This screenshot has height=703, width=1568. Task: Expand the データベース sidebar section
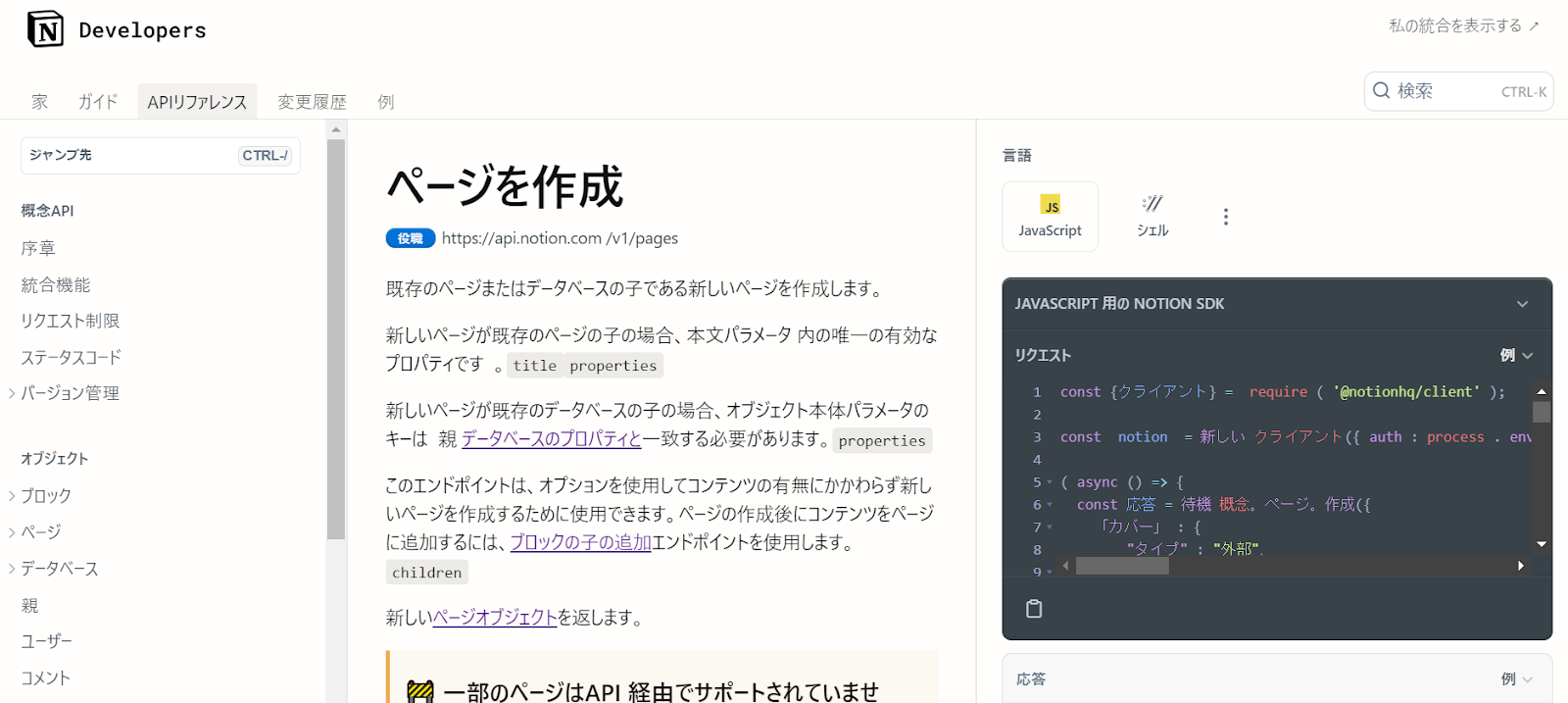coord(12,569)
